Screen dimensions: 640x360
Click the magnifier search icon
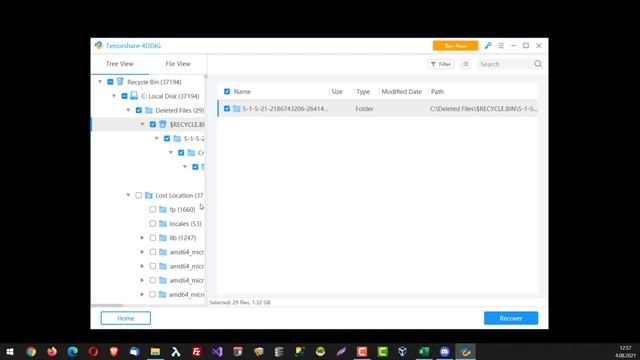pos(538,64)
